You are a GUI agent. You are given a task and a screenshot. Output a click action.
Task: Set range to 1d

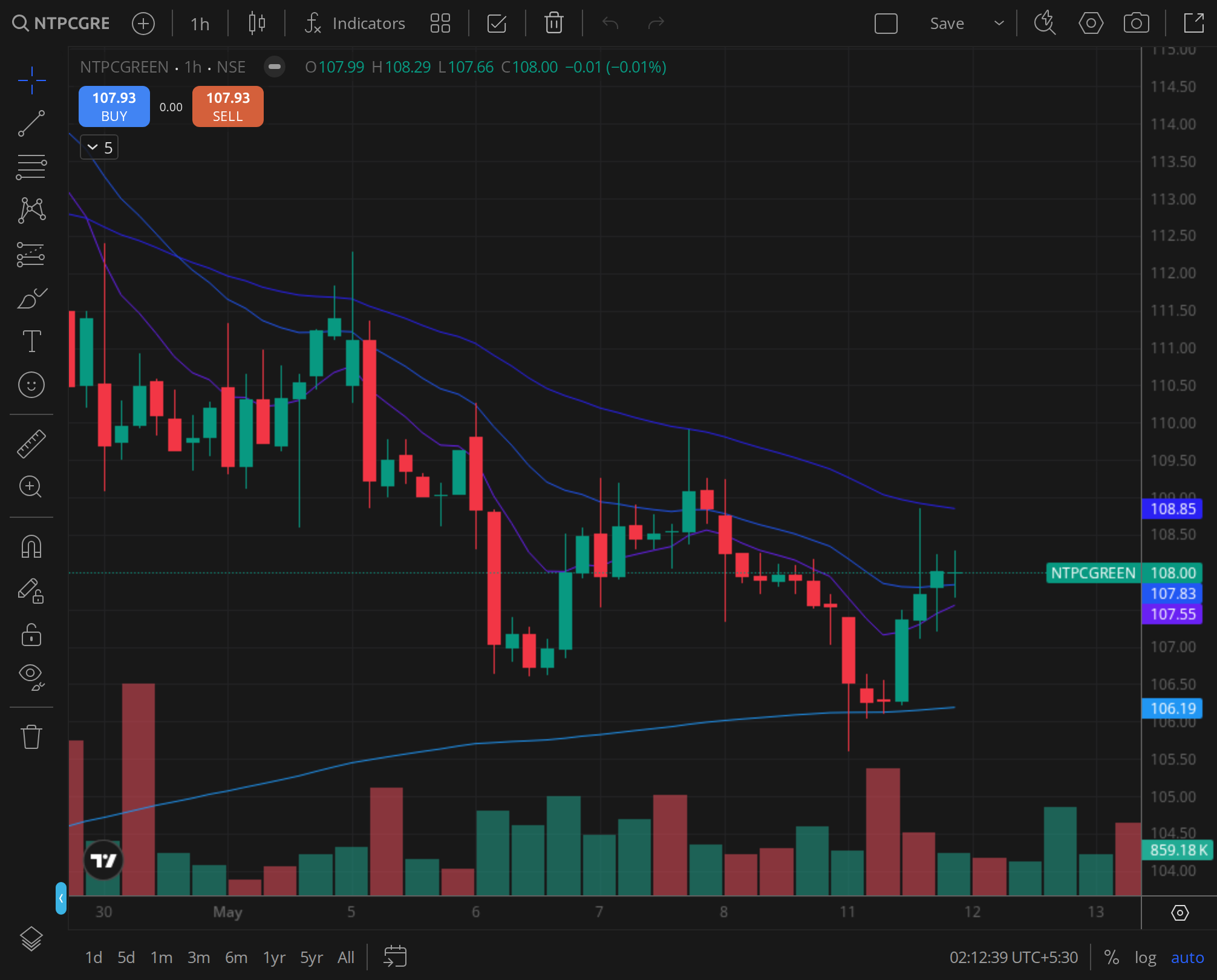click(x=93, y=958)
